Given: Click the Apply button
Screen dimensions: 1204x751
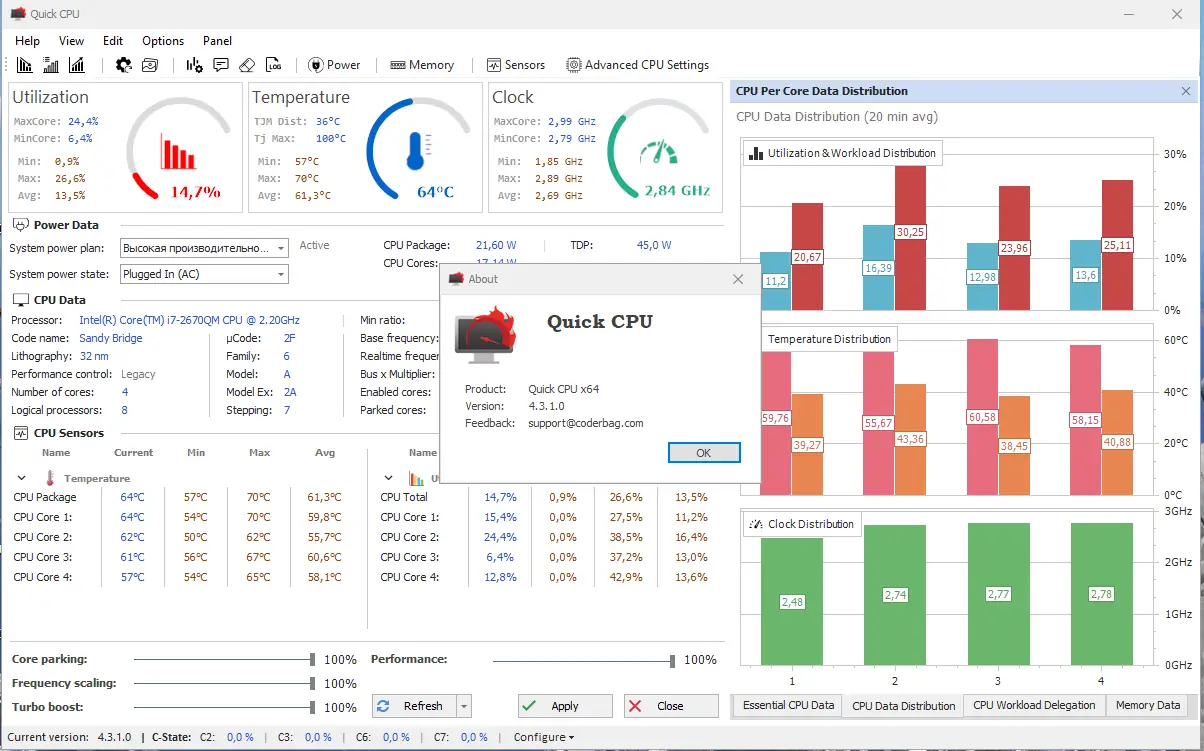Looking at the screenshot, I should point(565,706).
